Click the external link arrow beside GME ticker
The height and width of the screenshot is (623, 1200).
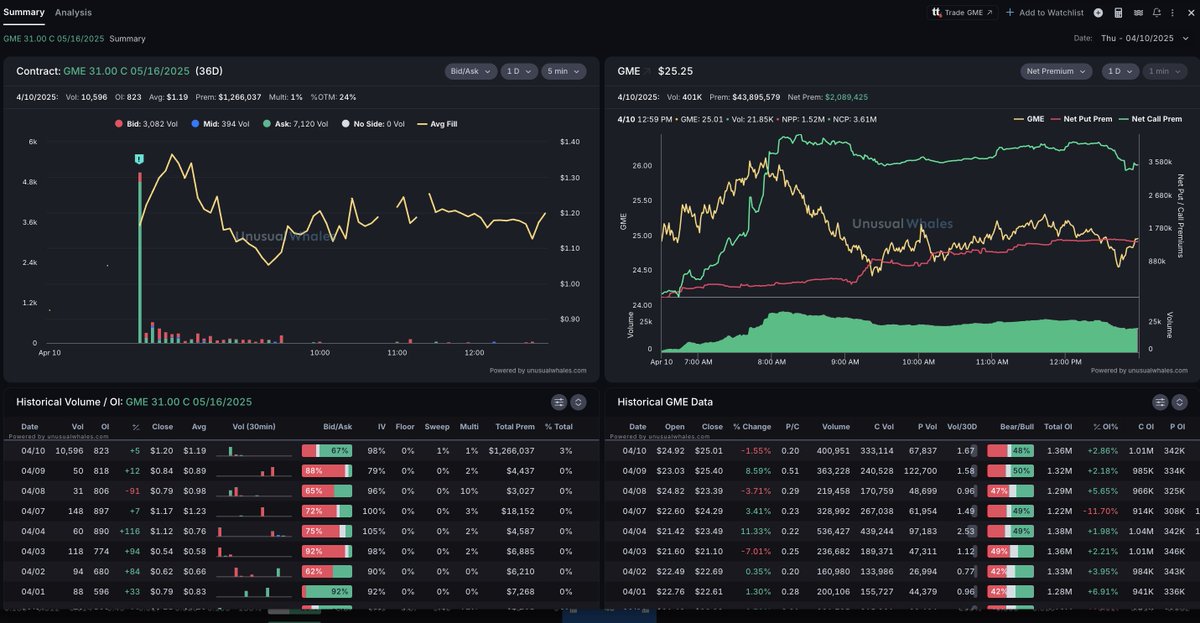click(646, 72)
